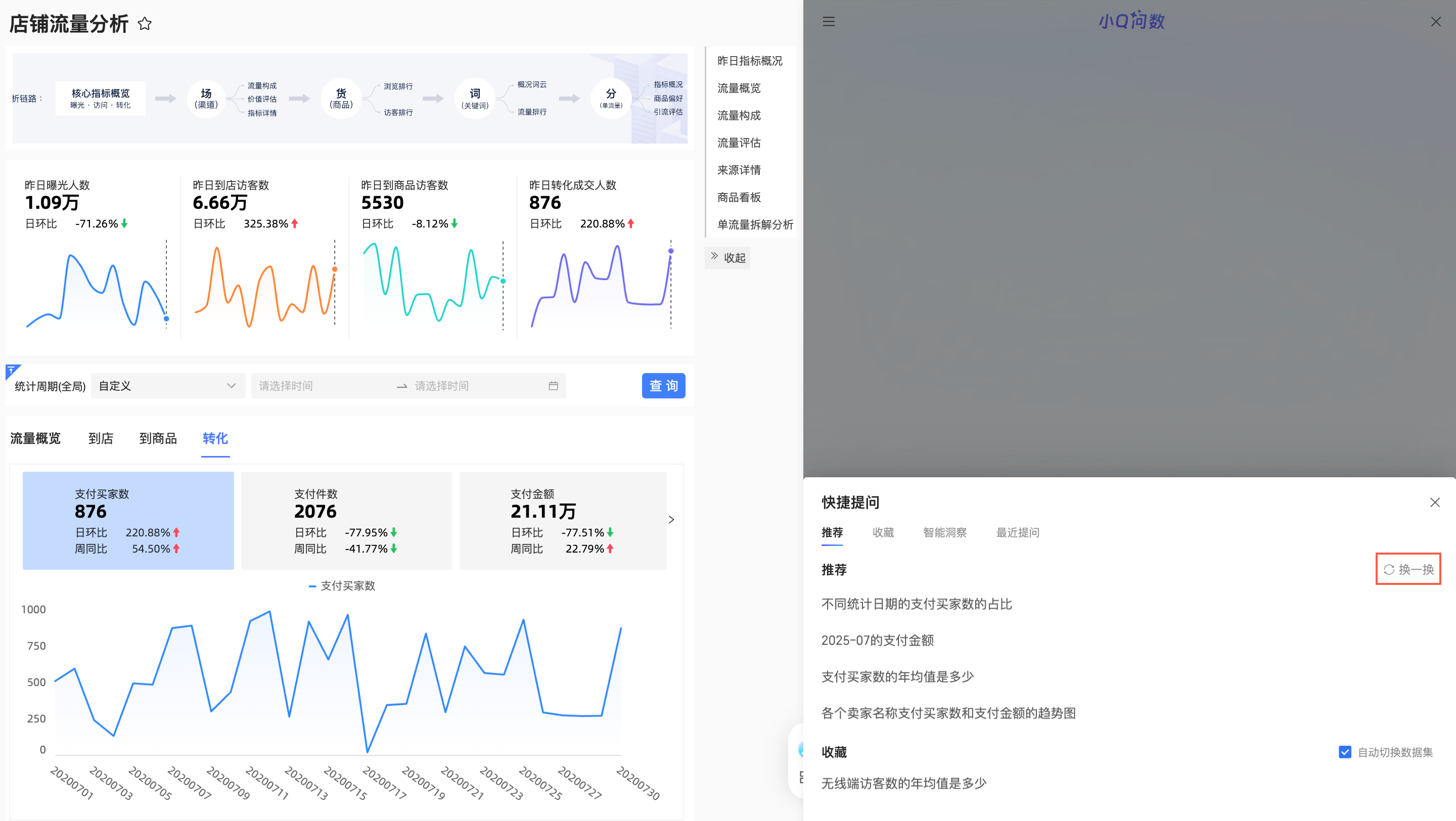Viewport: 1456px width, 821px height.
Task: Click suggested question 支付买家数的年均值是多少
Action: (897, 676)
